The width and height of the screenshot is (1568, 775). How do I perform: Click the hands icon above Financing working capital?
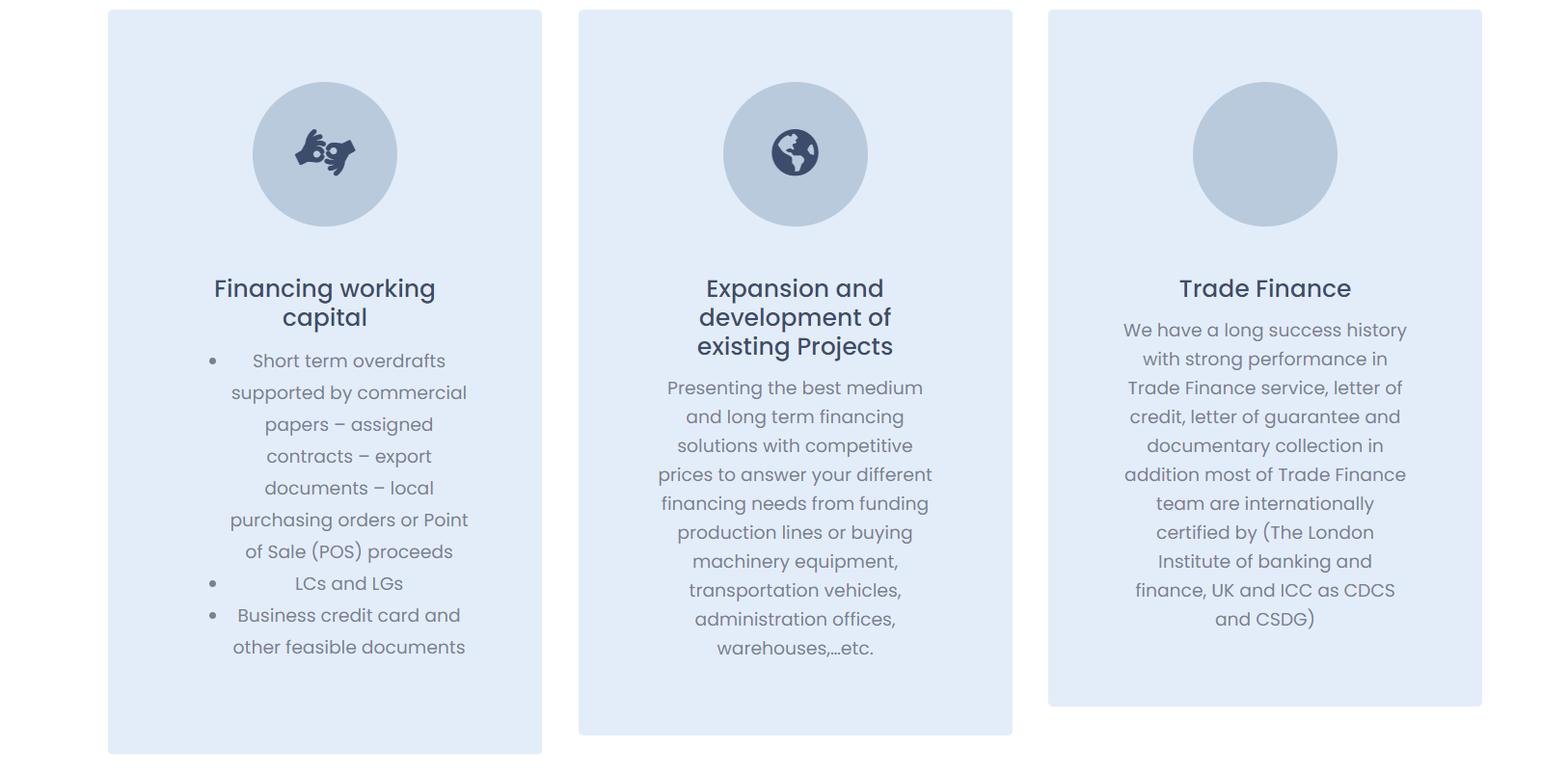pos(325,153)
